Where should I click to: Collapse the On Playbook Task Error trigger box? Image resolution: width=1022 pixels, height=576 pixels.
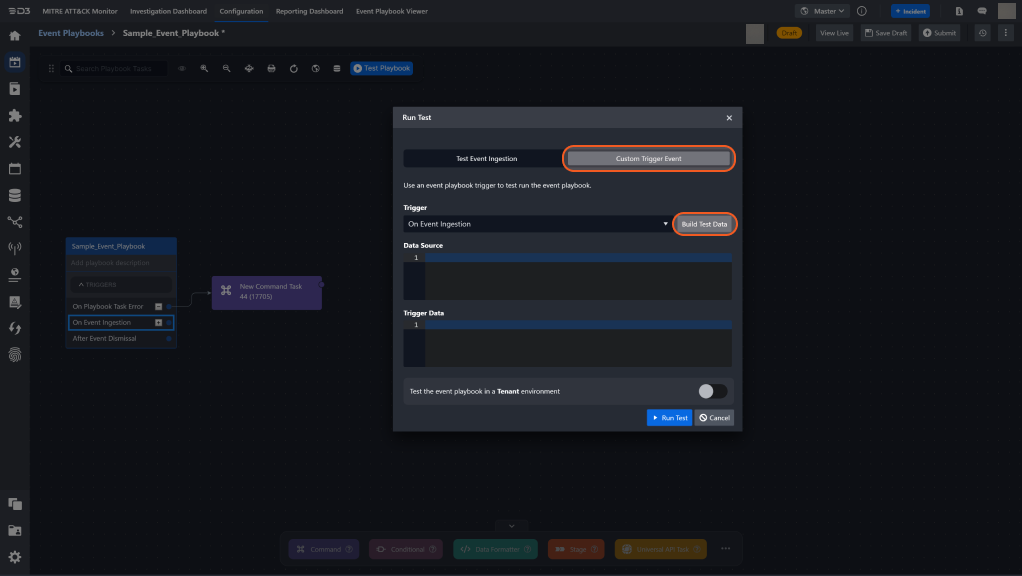click(158, 306)
